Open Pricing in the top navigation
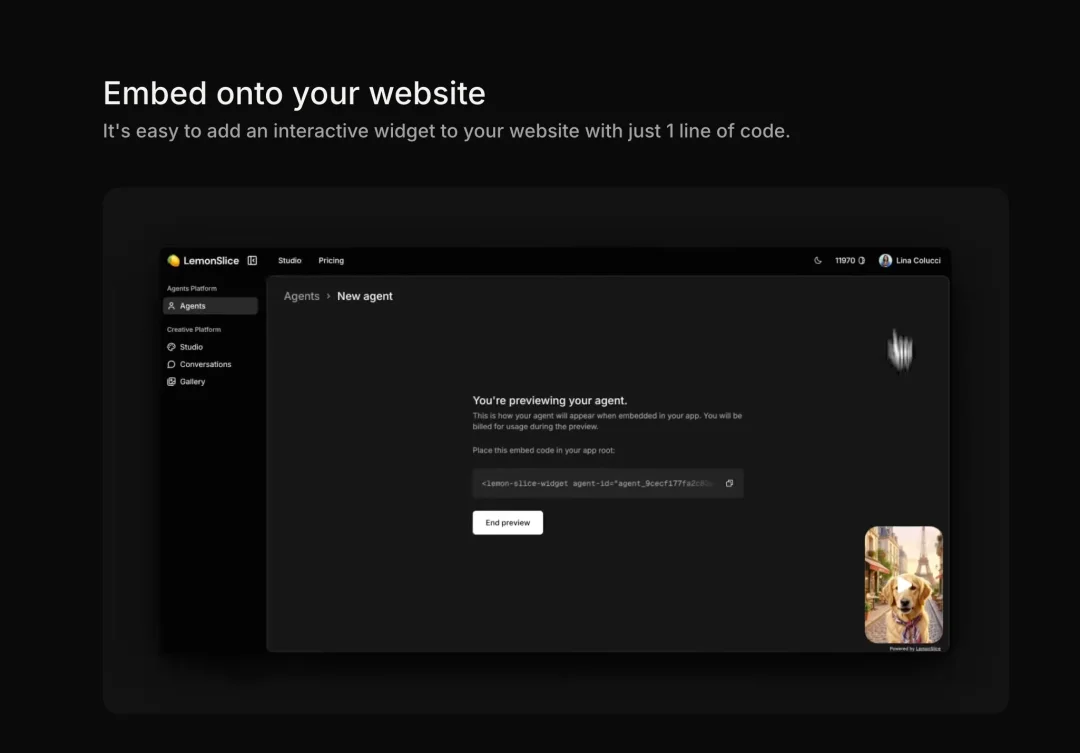This screenshot has height=753, width=1080. 331,261
